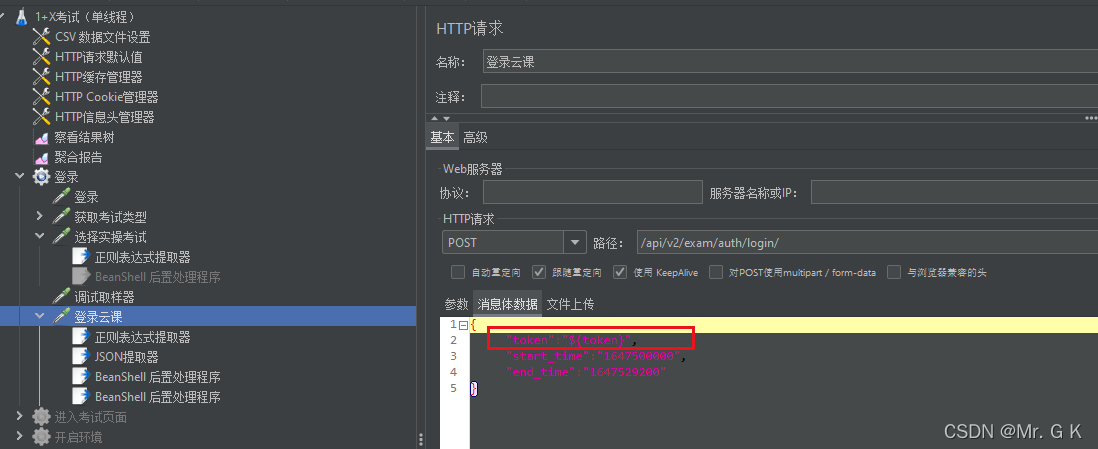Click disabled BeanShell 后置处理程序 icon

click(x=82, y=277)
